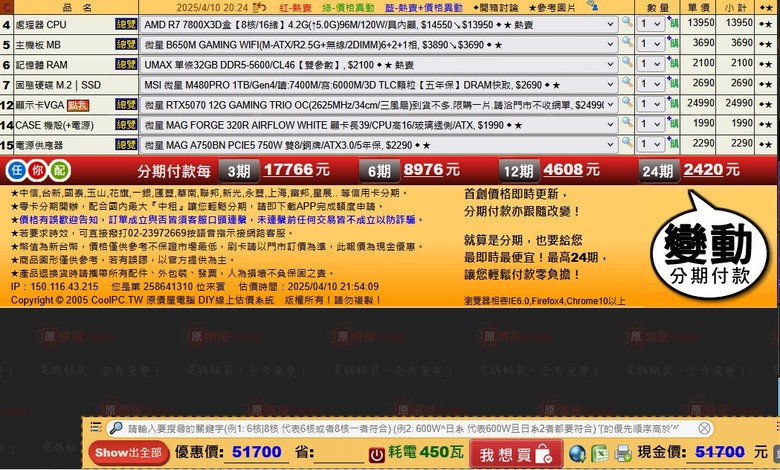This screenshot has width=780, height=470.
Task: Click the small user icon in the header row
Action: 592,5
